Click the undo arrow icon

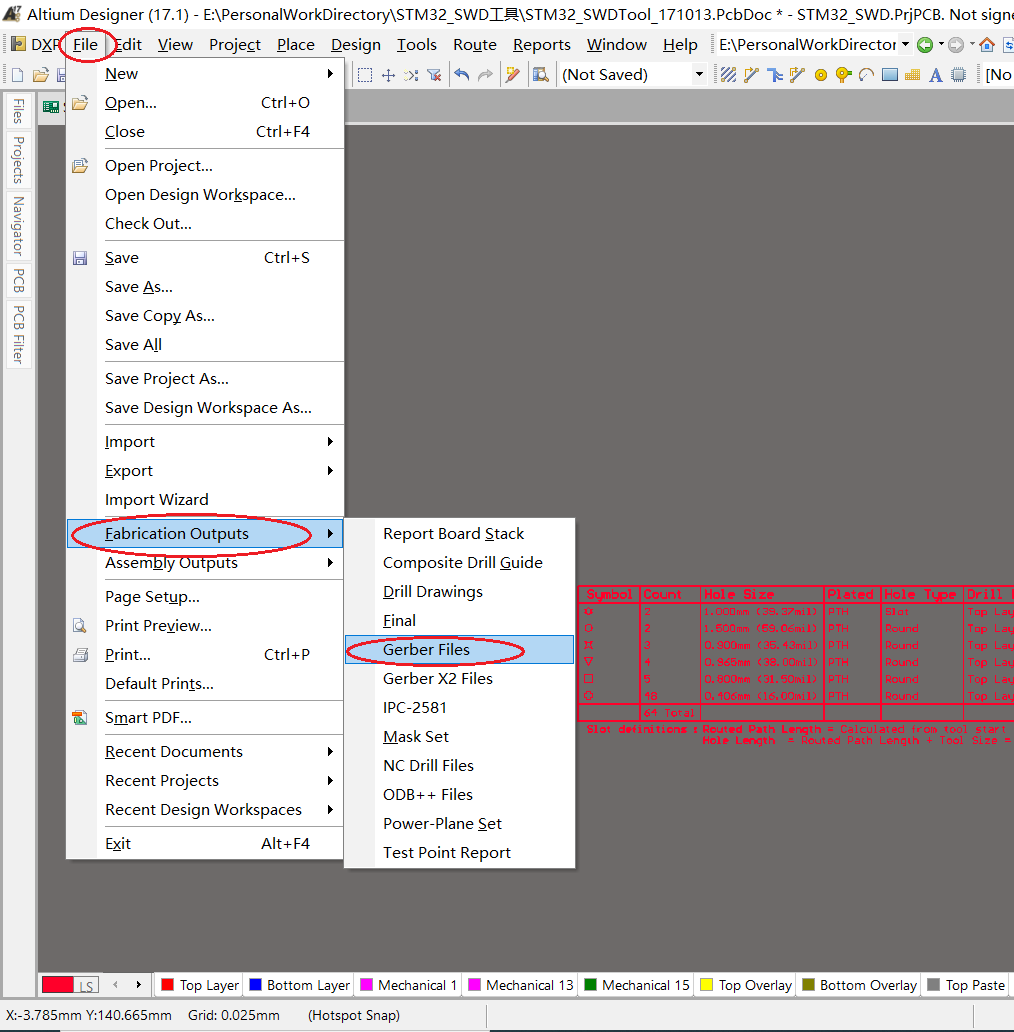click(x=462, y=75)
